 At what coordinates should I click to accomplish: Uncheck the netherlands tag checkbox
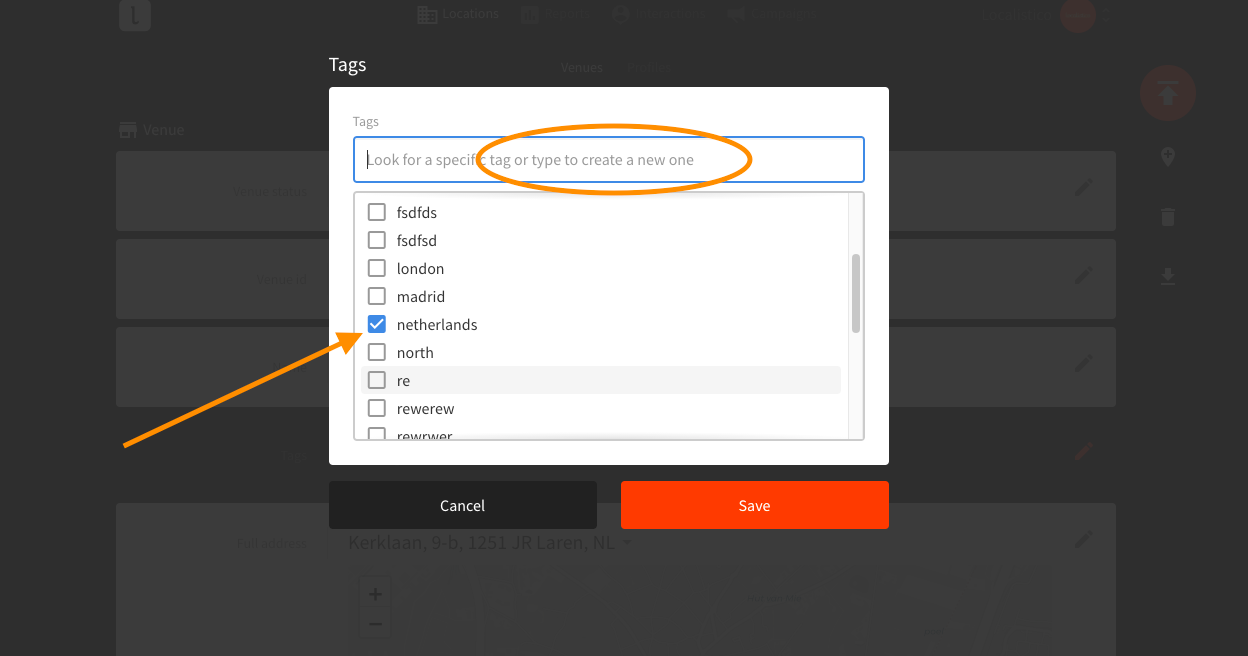377,324
